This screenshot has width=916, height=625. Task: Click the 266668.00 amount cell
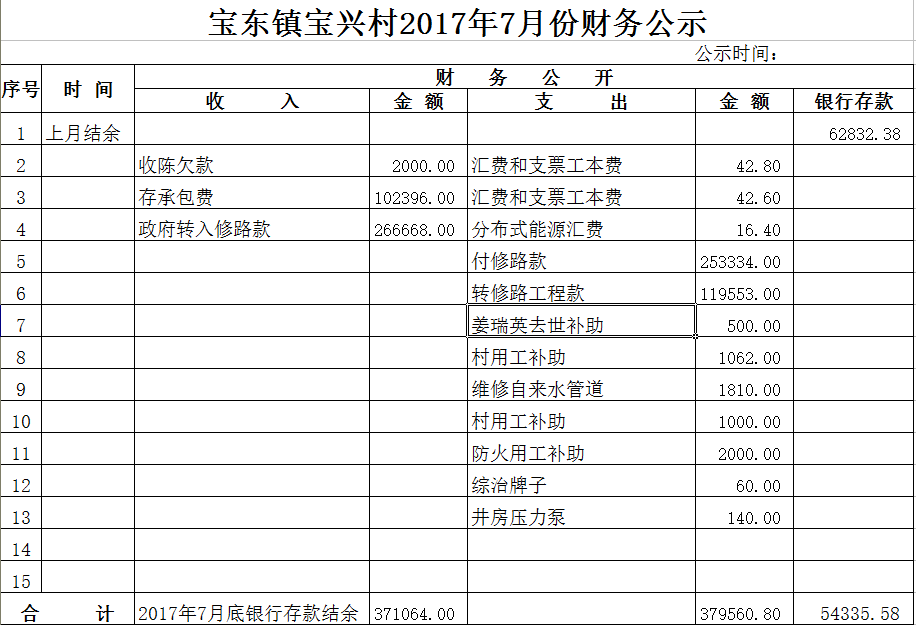pyautogui.click(x=418, y=225)
